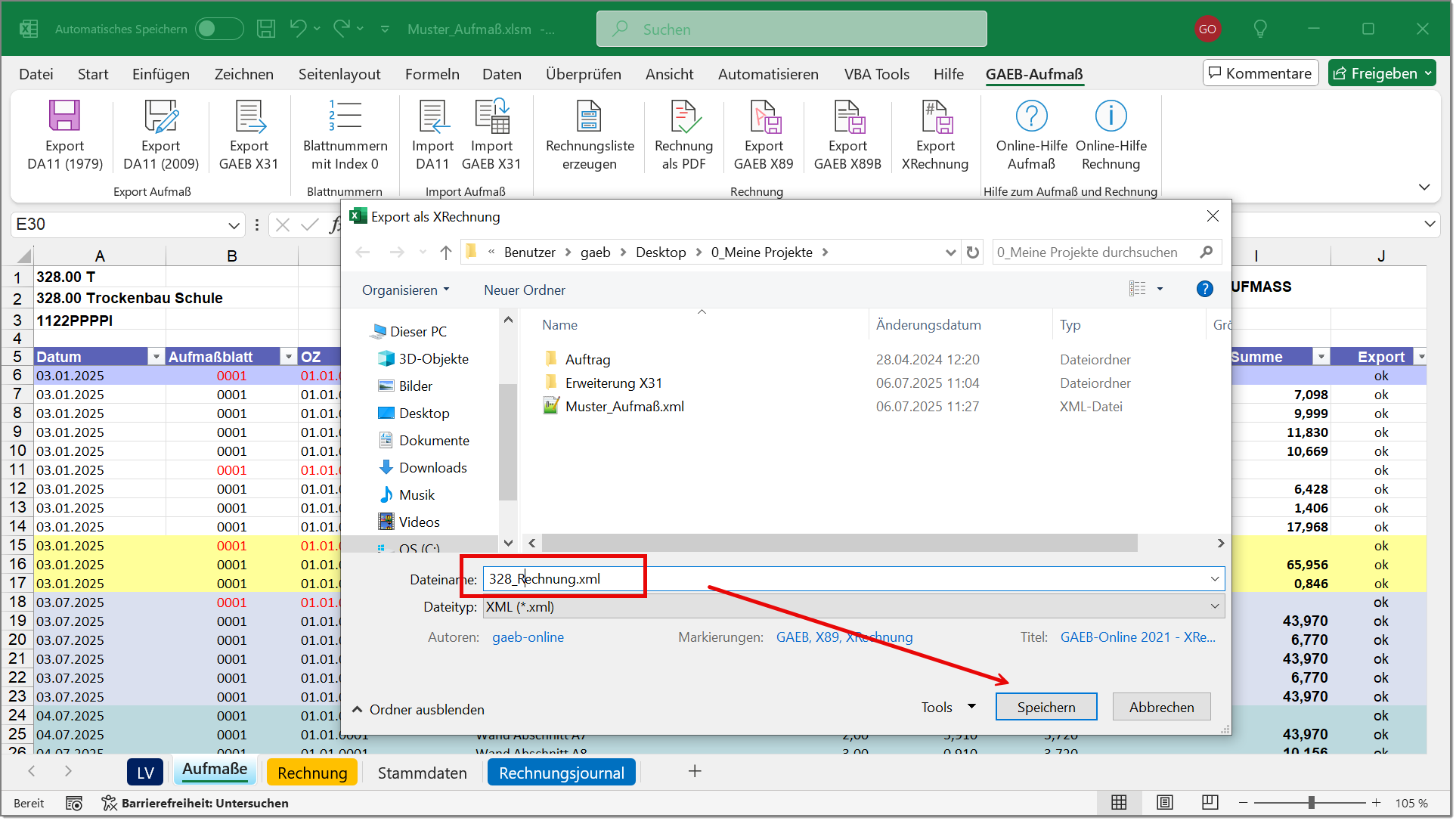This screenshot has width=1456, height=821.
Task: Click the zoom slider handle in status bar
Action: click(x=1312, y=803)
